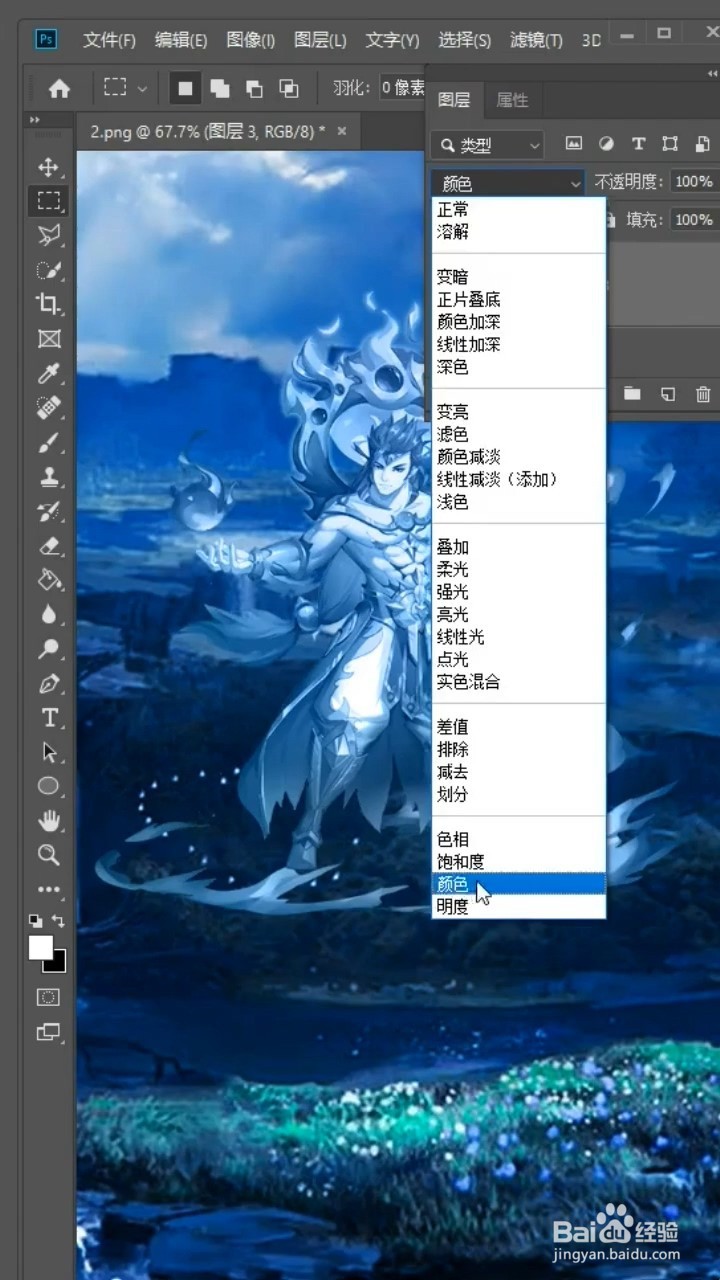
Task: Click the Home icon in options bar
Action: [x=59, y=88]
